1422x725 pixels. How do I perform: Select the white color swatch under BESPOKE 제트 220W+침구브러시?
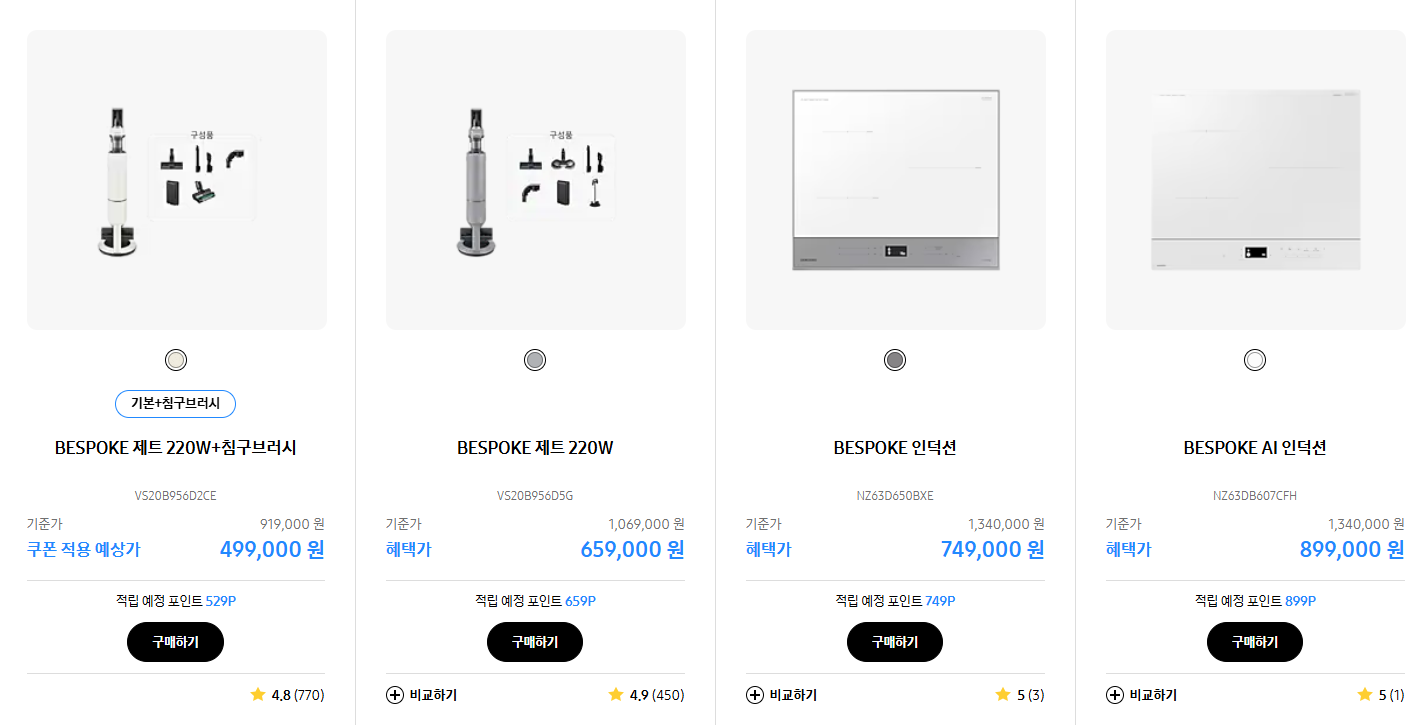click(175, 358)
